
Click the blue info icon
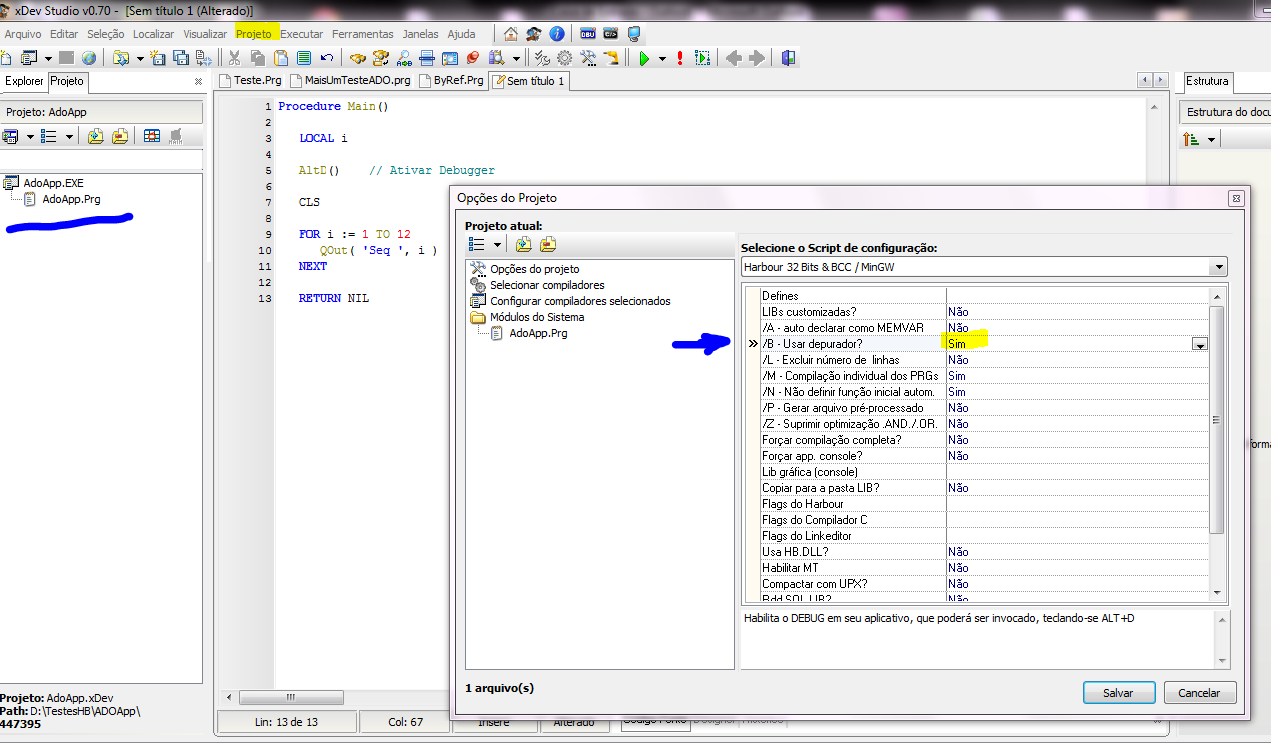point(557,34)
